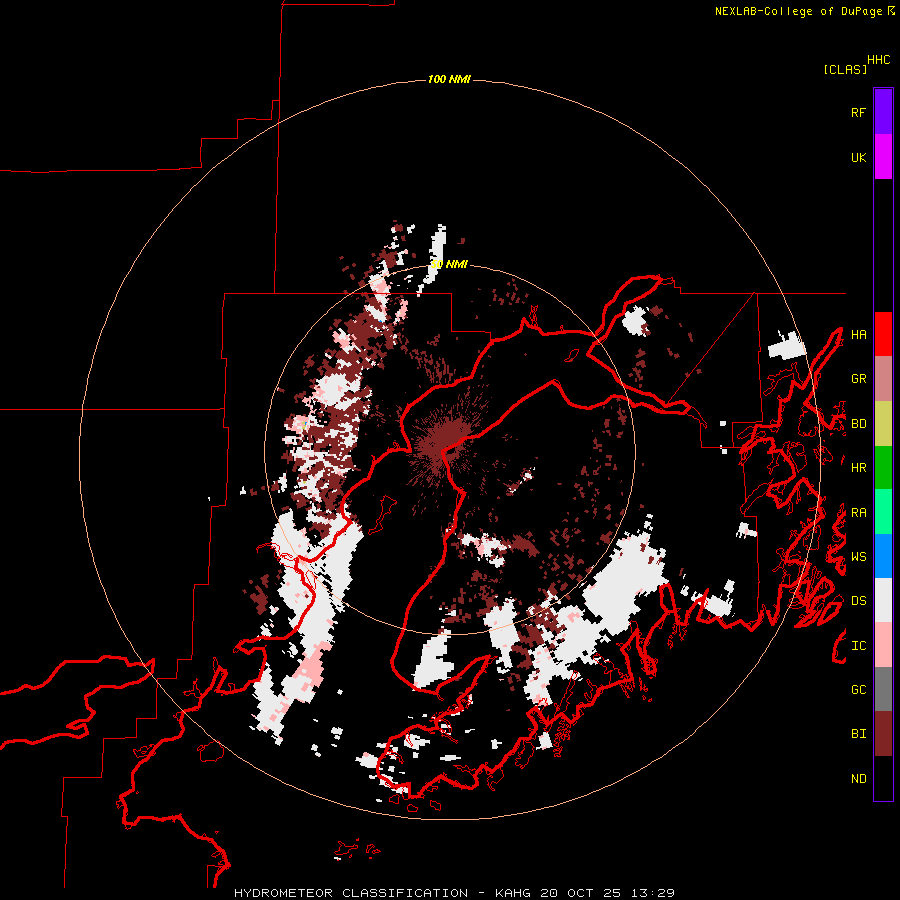Click the UK magenta legend swatch
The width and height of the screenshot is (900, 900).
click(883, 157)
